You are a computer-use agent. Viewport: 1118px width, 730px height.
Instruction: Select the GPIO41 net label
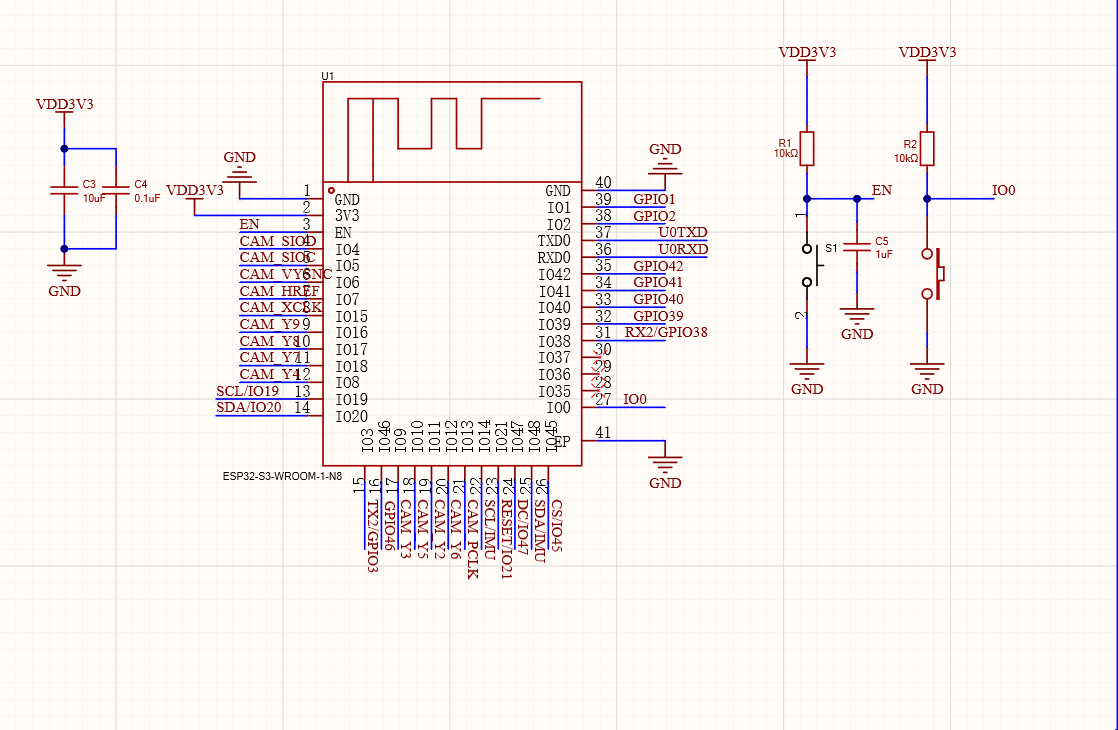658,282
